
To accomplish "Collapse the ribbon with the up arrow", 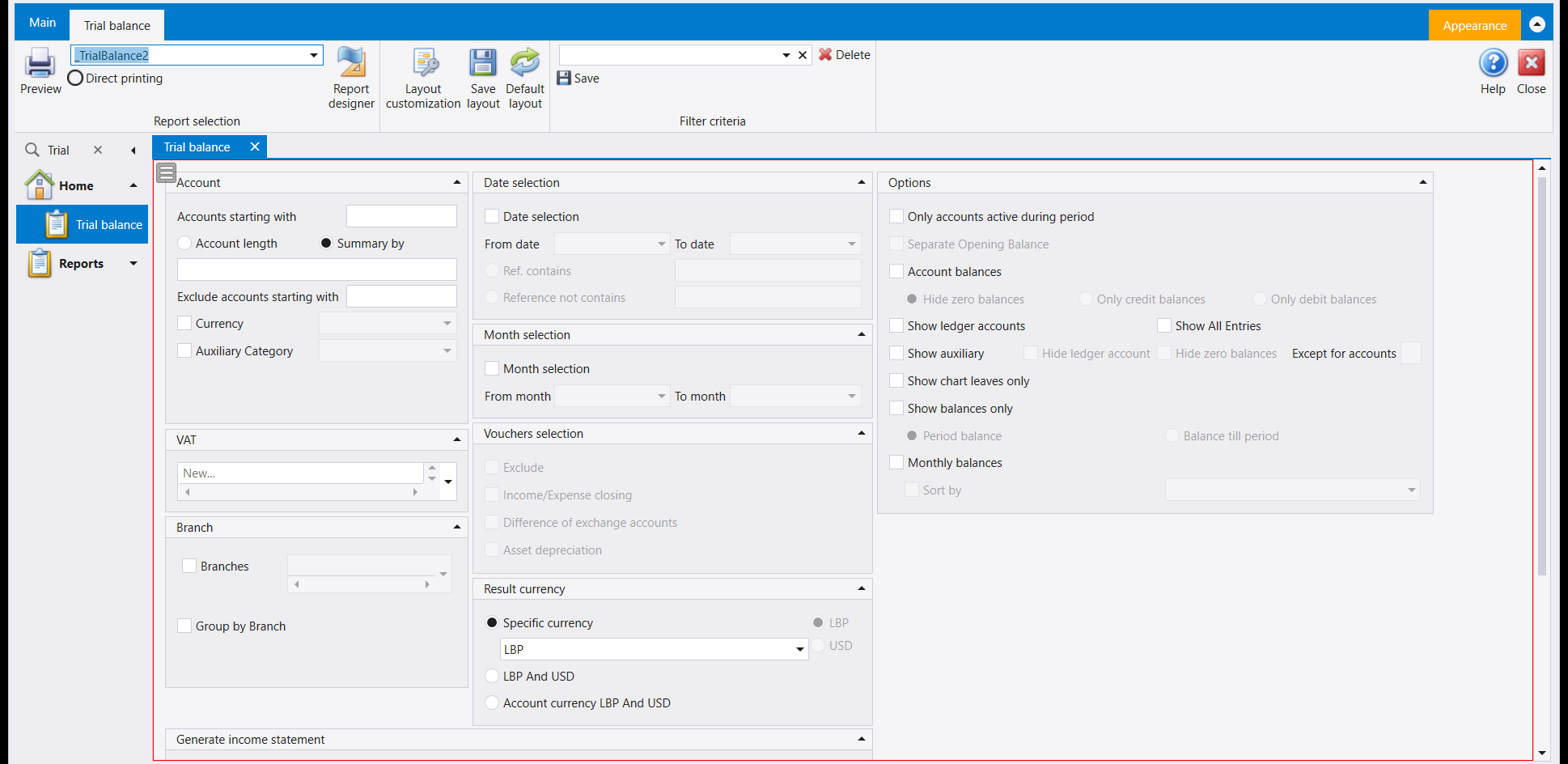I will pos(1537,24).
